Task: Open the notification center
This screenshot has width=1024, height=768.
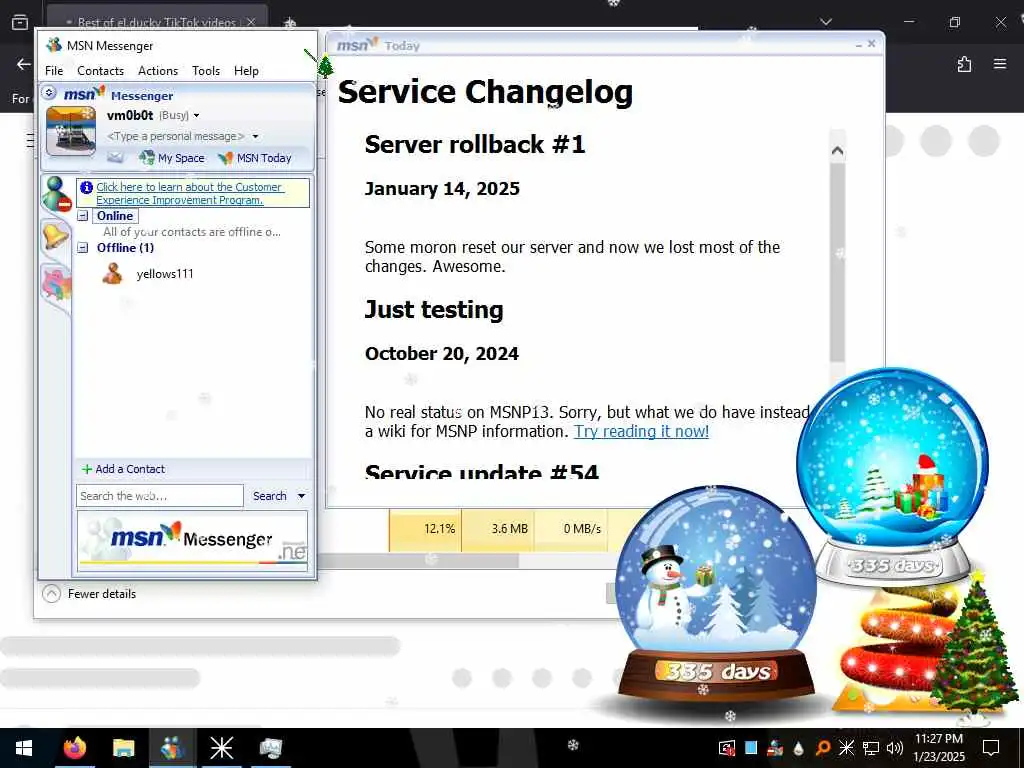Action: click(991, 748)
